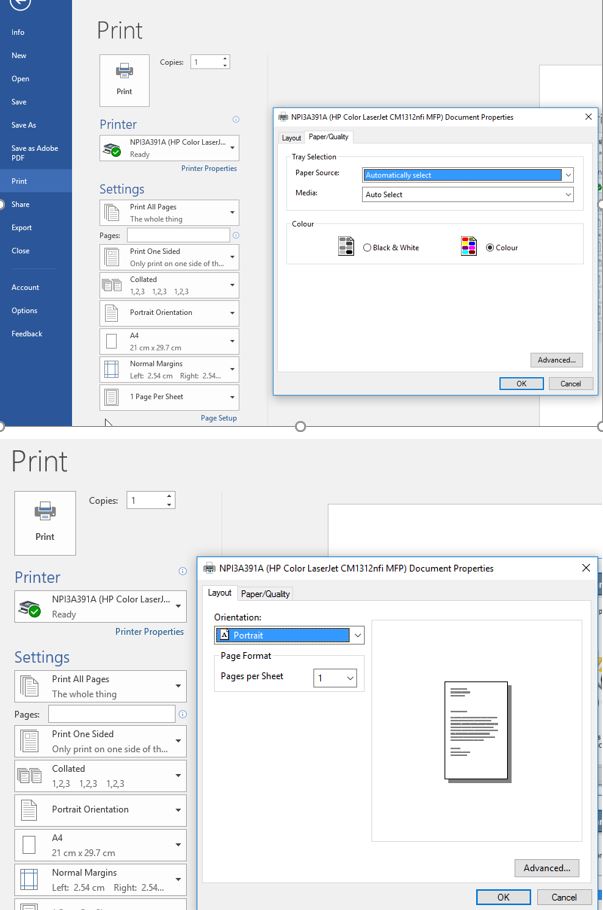
Task: Increase copies with up arrow, lower screenshot
Action: point(169,496)
